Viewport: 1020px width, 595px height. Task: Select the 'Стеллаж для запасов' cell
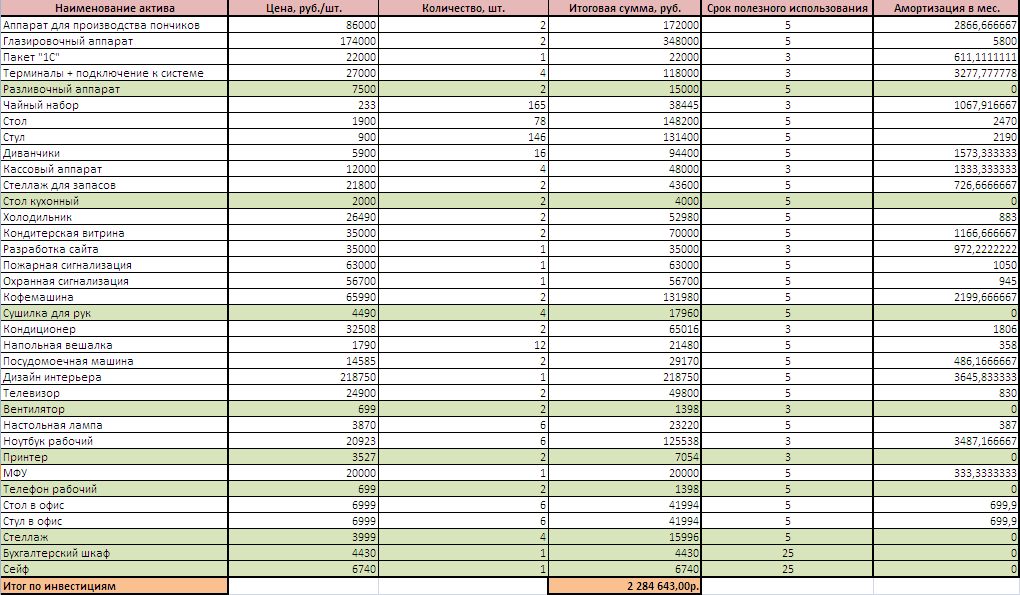click(x=114, y=185)
